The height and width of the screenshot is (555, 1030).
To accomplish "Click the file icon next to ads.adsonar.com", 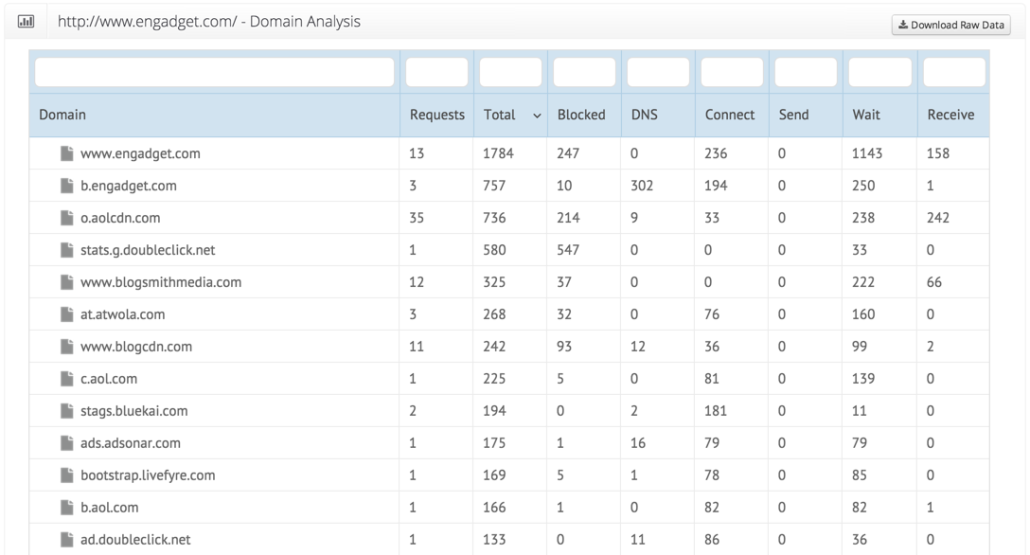I will coord(66,443).
